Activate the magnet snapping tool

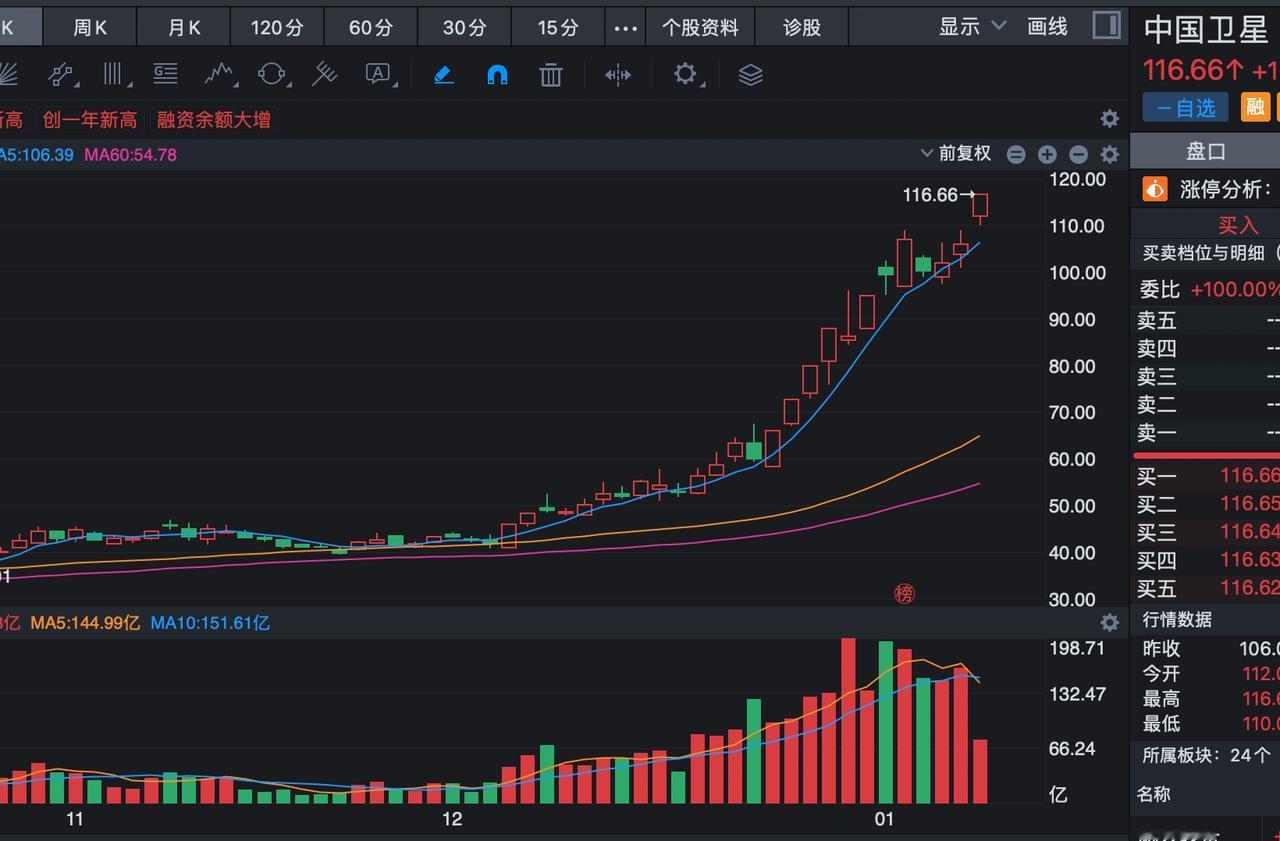499,73
